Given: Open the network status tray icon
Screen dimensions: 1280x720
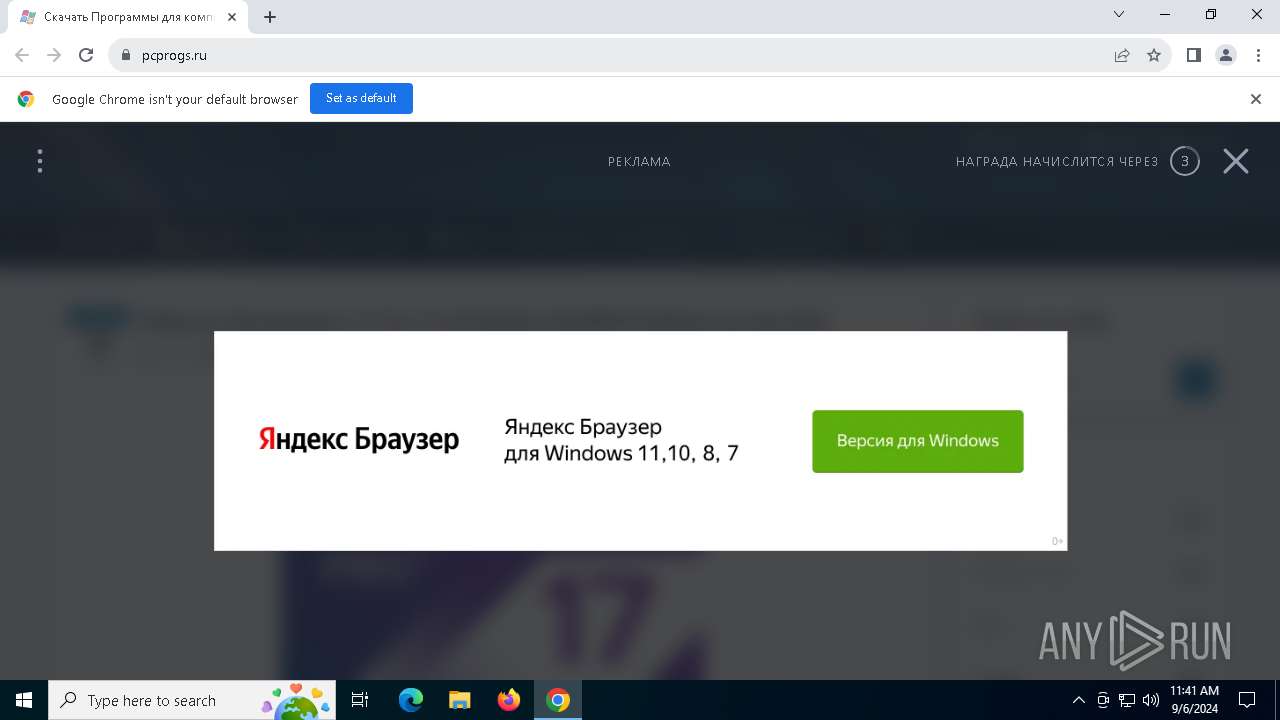Looking at the screenshot, I should [x=1127, y=700].
